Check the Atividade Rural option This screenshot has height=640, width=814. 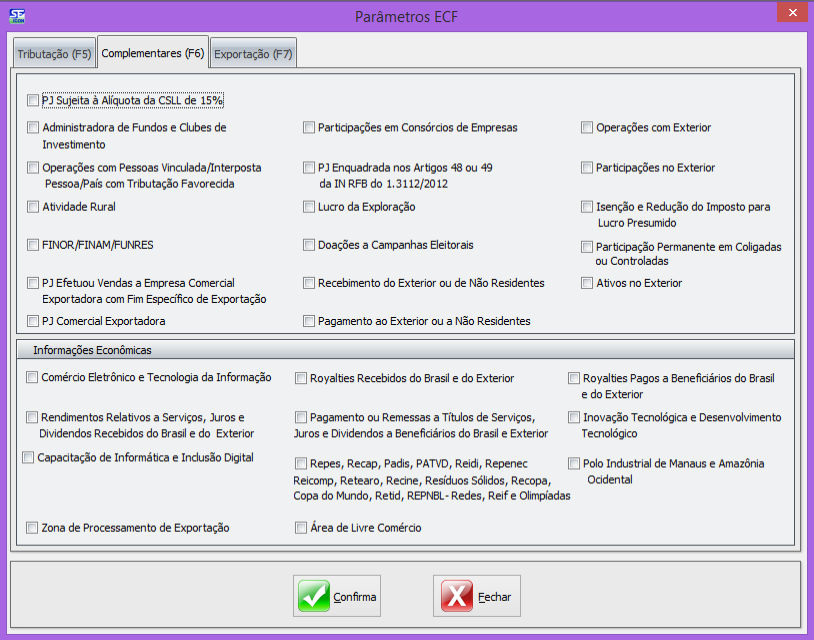point(34,207)
